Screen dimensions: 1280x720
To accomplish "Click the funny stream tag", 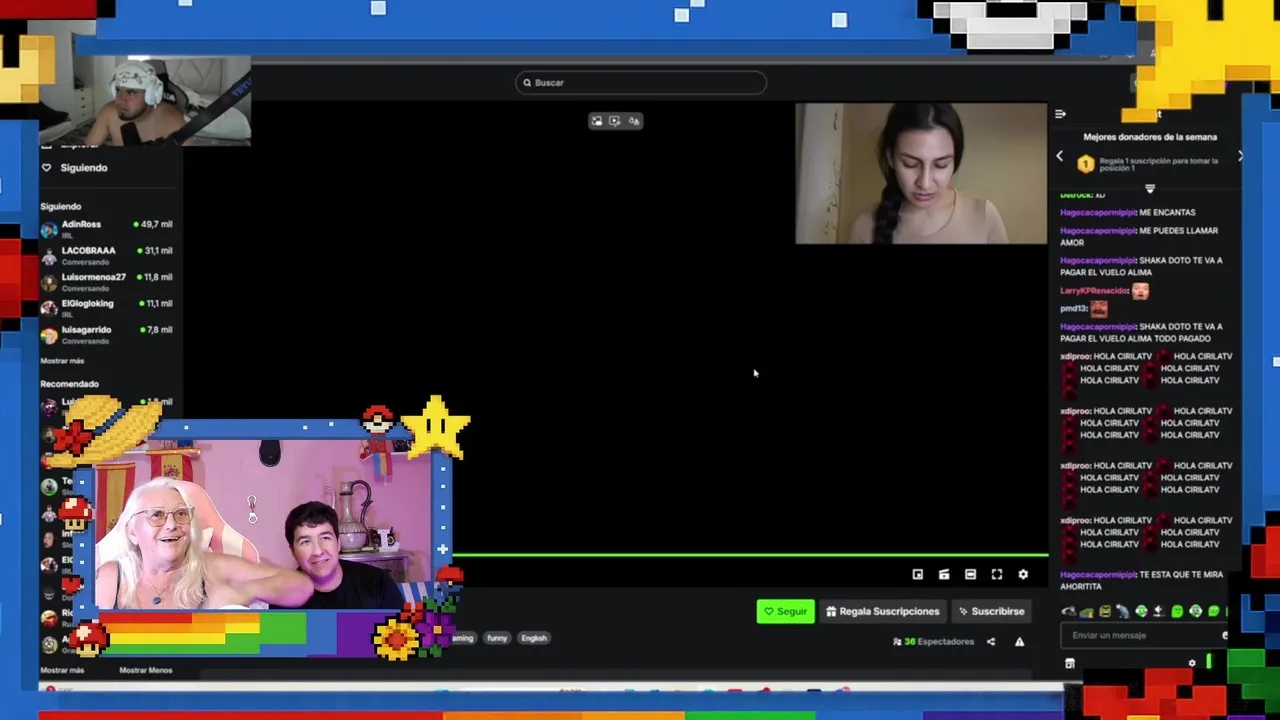I will click(x=497, y=638).
